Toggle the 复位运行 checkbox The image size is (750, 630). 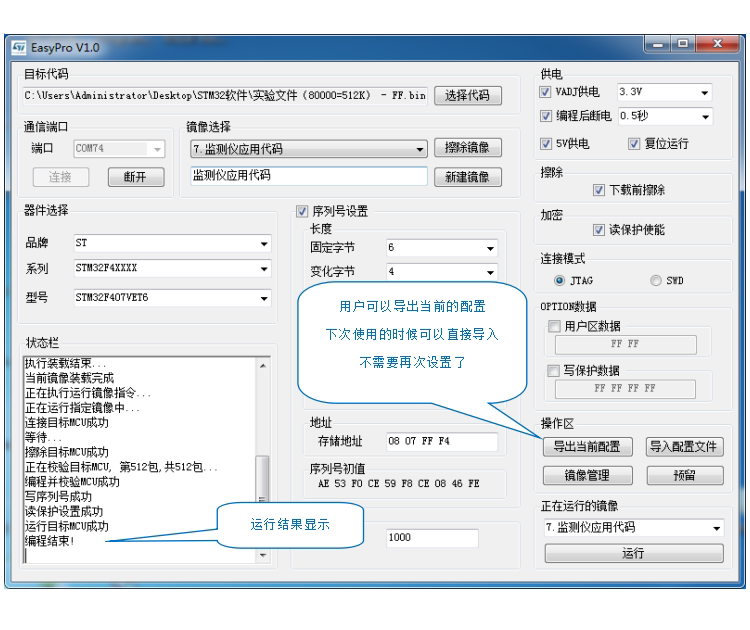coord(634,144)
